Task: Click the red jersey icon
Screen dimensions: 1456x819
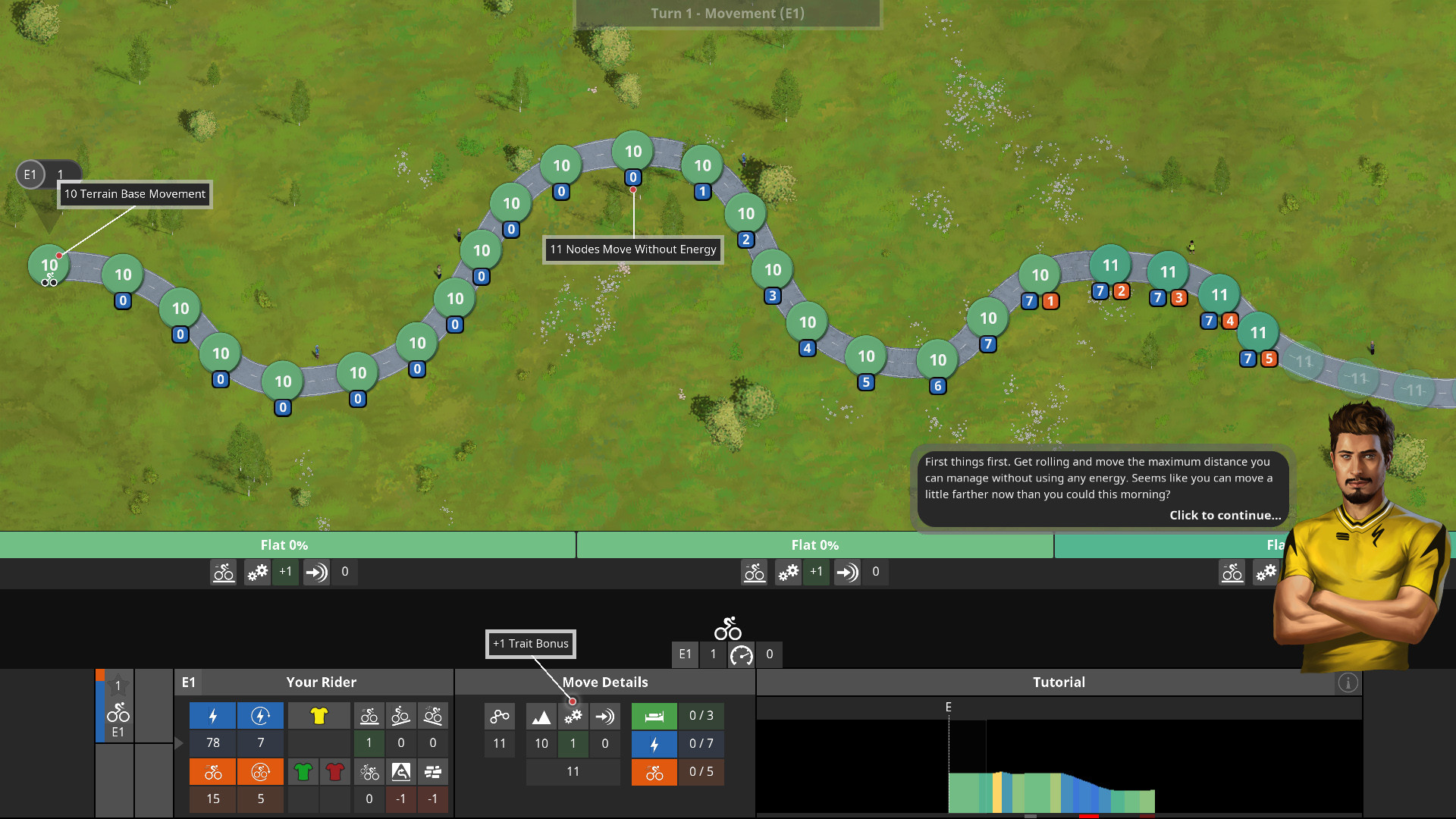Action: tap(335, 772)
